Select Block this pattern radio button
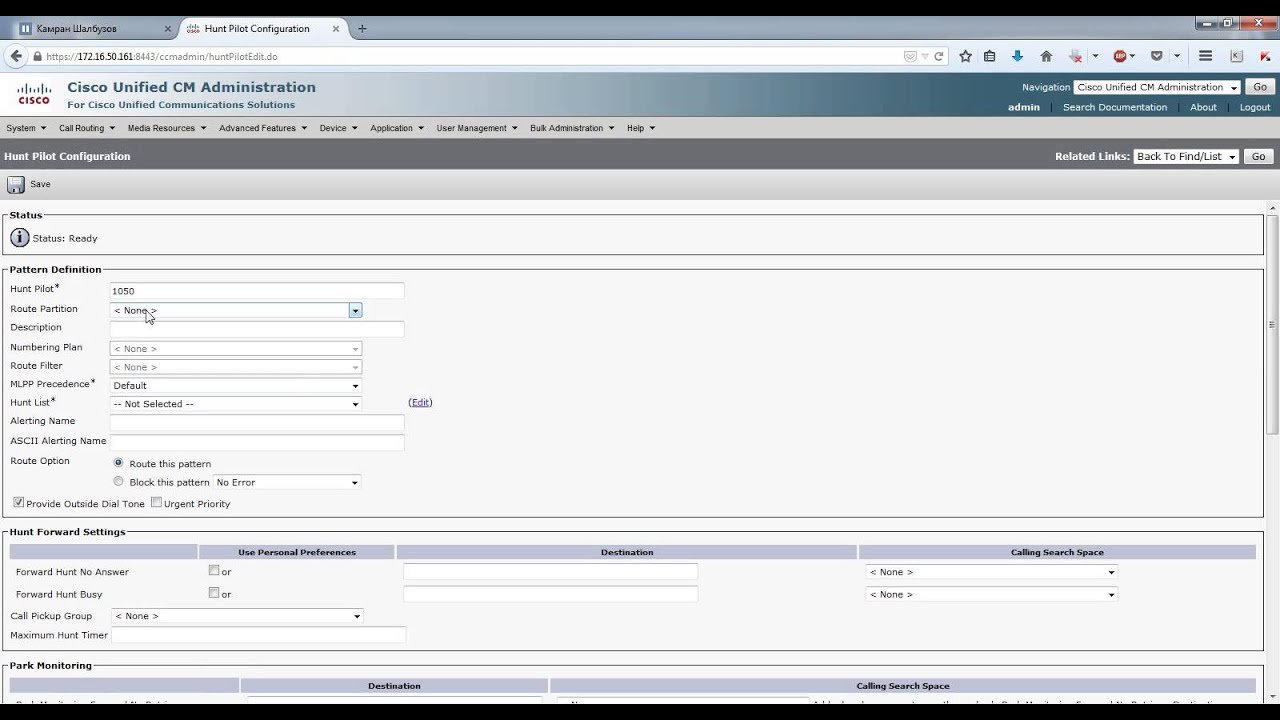This screenshot has width=1280, height=720. [118, 482]
